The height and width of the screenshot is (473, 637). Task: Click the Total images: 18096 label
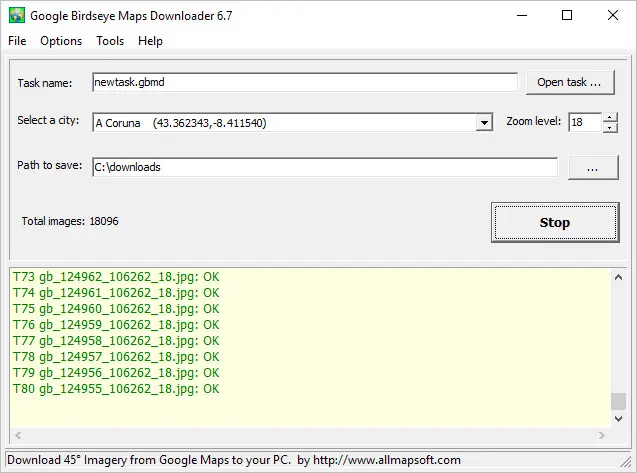coord(70,221)
